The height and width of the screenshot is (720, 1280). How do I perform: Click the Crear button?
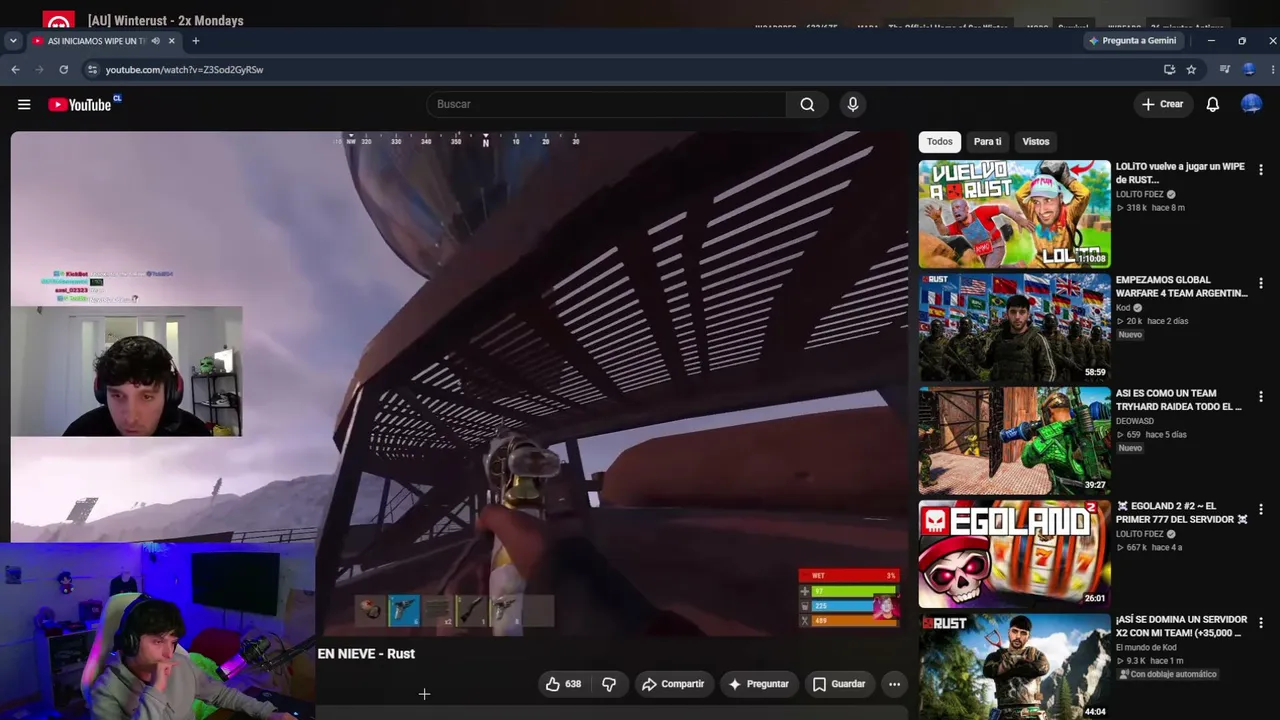click(1163, 104)
